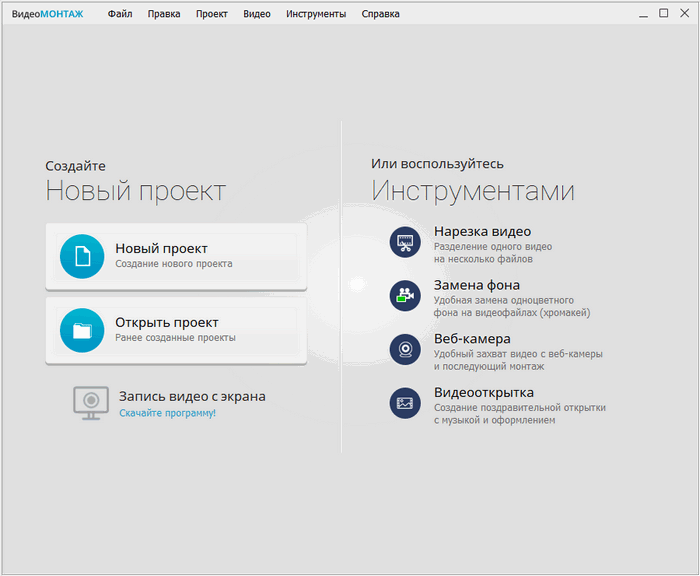Select the Видеооткрытка tool title
The height and width of the screenshot is (576, 700).
click(x=484, y=392)
